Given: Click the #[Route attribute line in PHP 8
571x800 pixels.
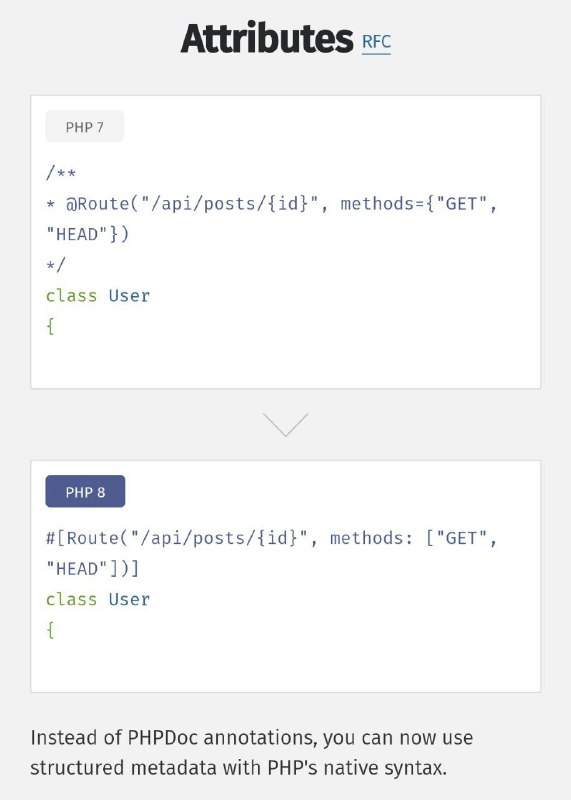Looking at the screenshot, I should (x=271, y=538).
